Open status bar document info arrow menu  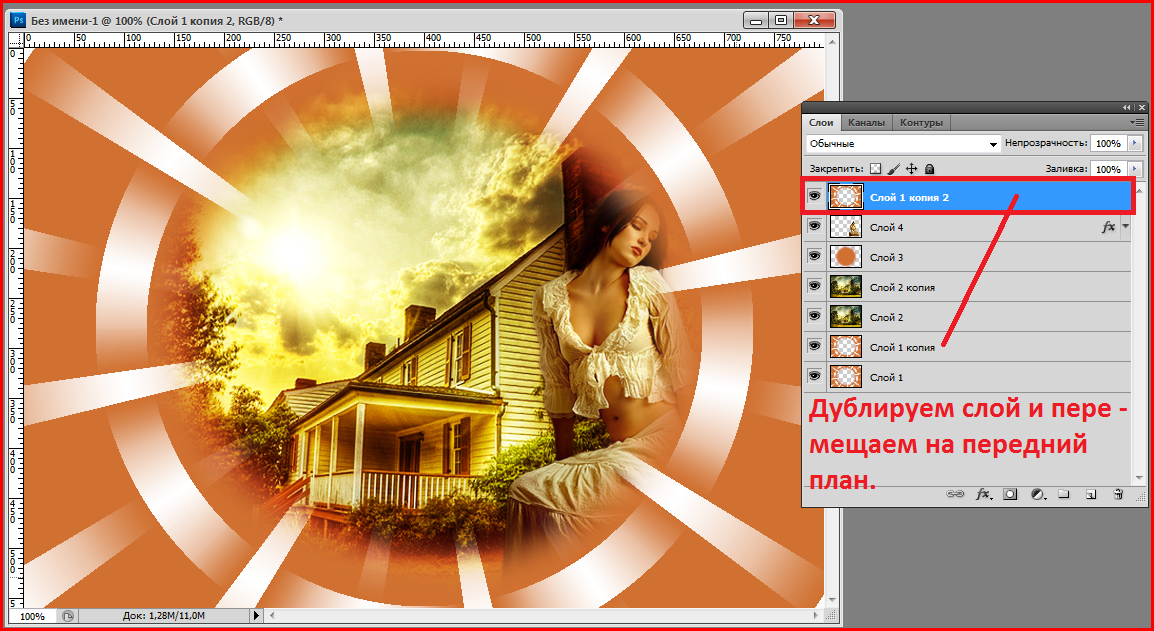[x=256, y=615]
